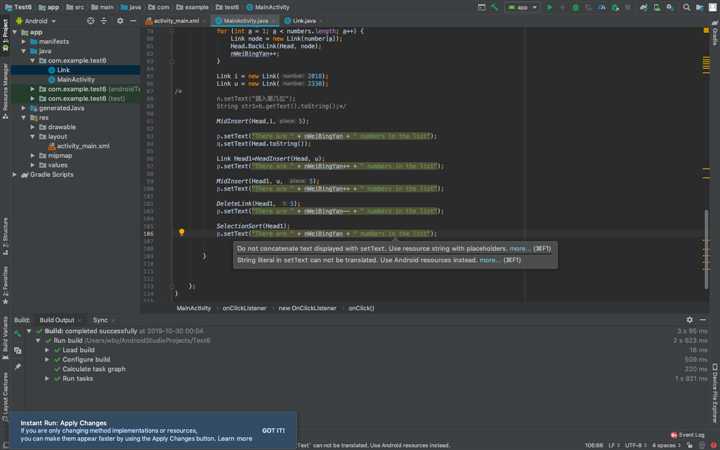
Task: Click the Scroll from Source target icon
Action: click(90, 21)
